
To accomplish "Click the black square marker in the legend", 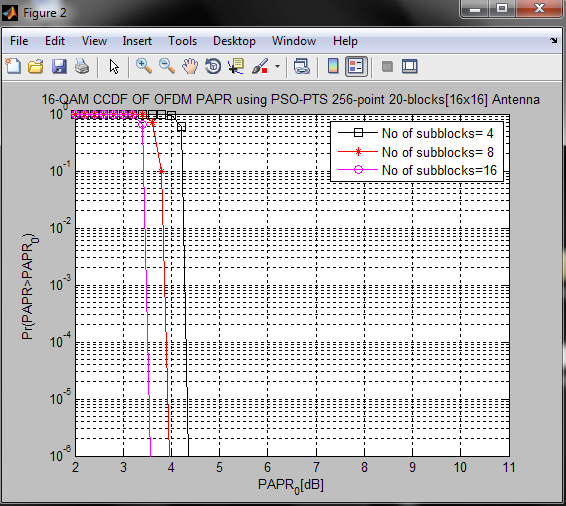I will pos(358,133).
